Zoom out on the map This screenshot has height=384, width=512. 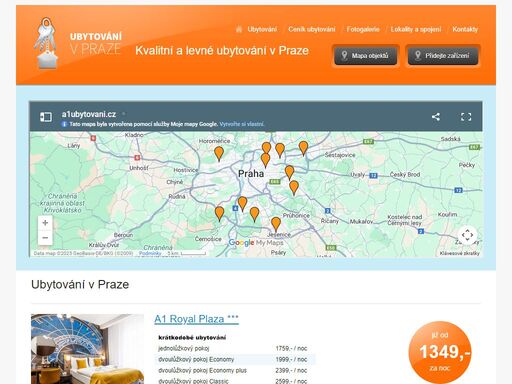(45, 238)
